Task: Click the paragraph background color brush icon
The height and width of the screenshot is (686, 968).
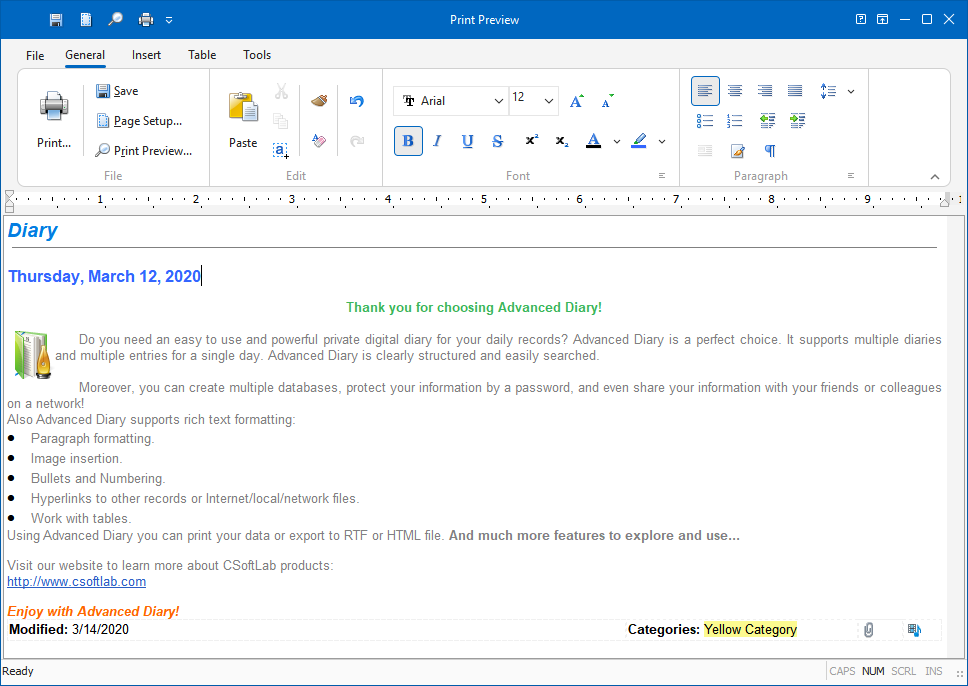Action: 737,151
